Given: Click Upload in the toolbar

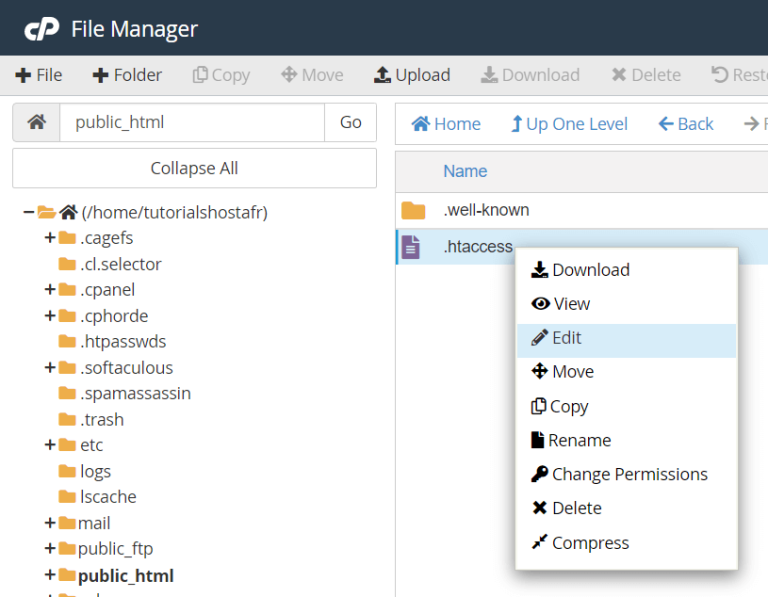Looking at the screenshot, I should 412,75.
